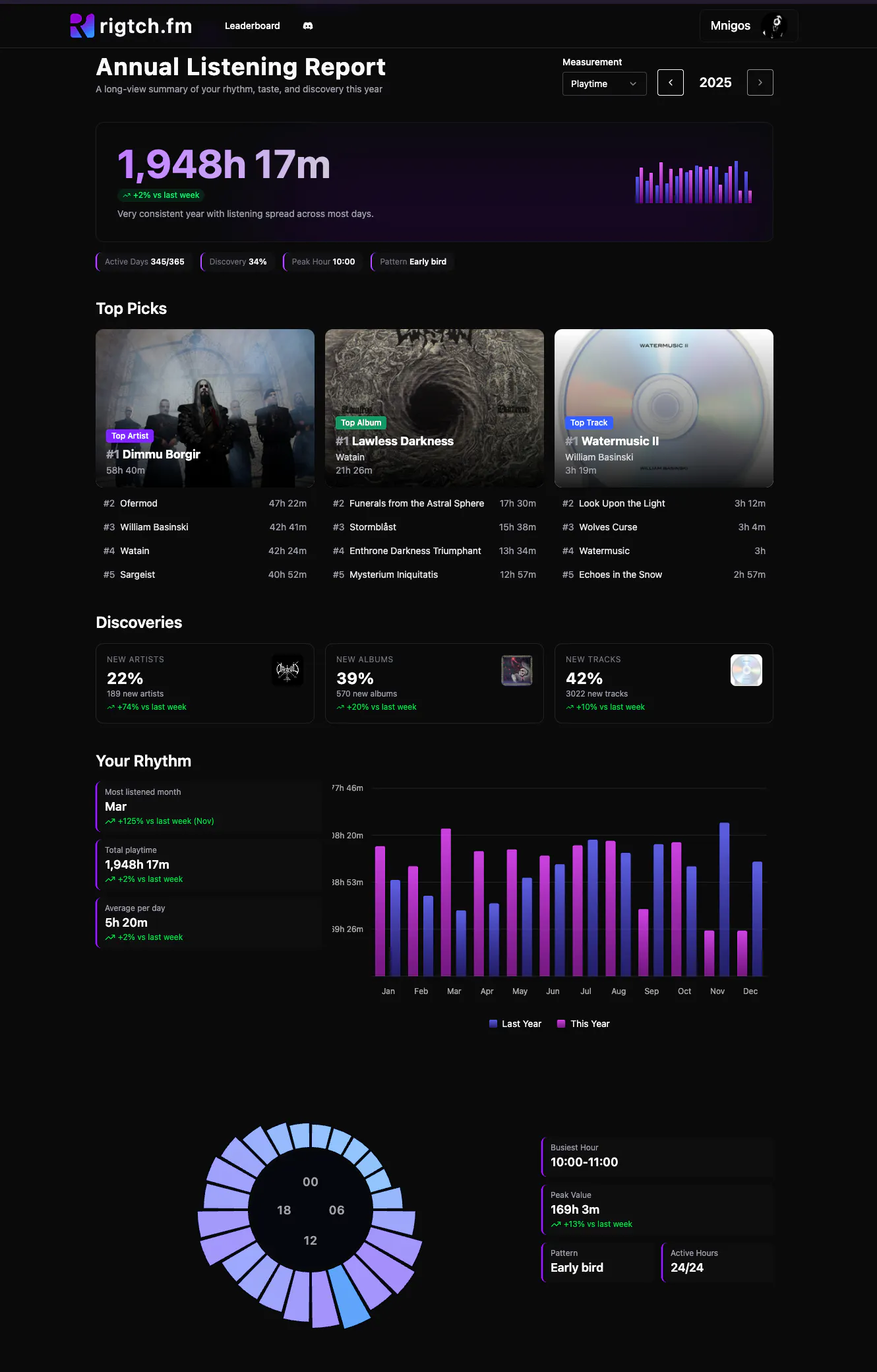Click the Peak Value 169h 3m text

[575, 1210]
